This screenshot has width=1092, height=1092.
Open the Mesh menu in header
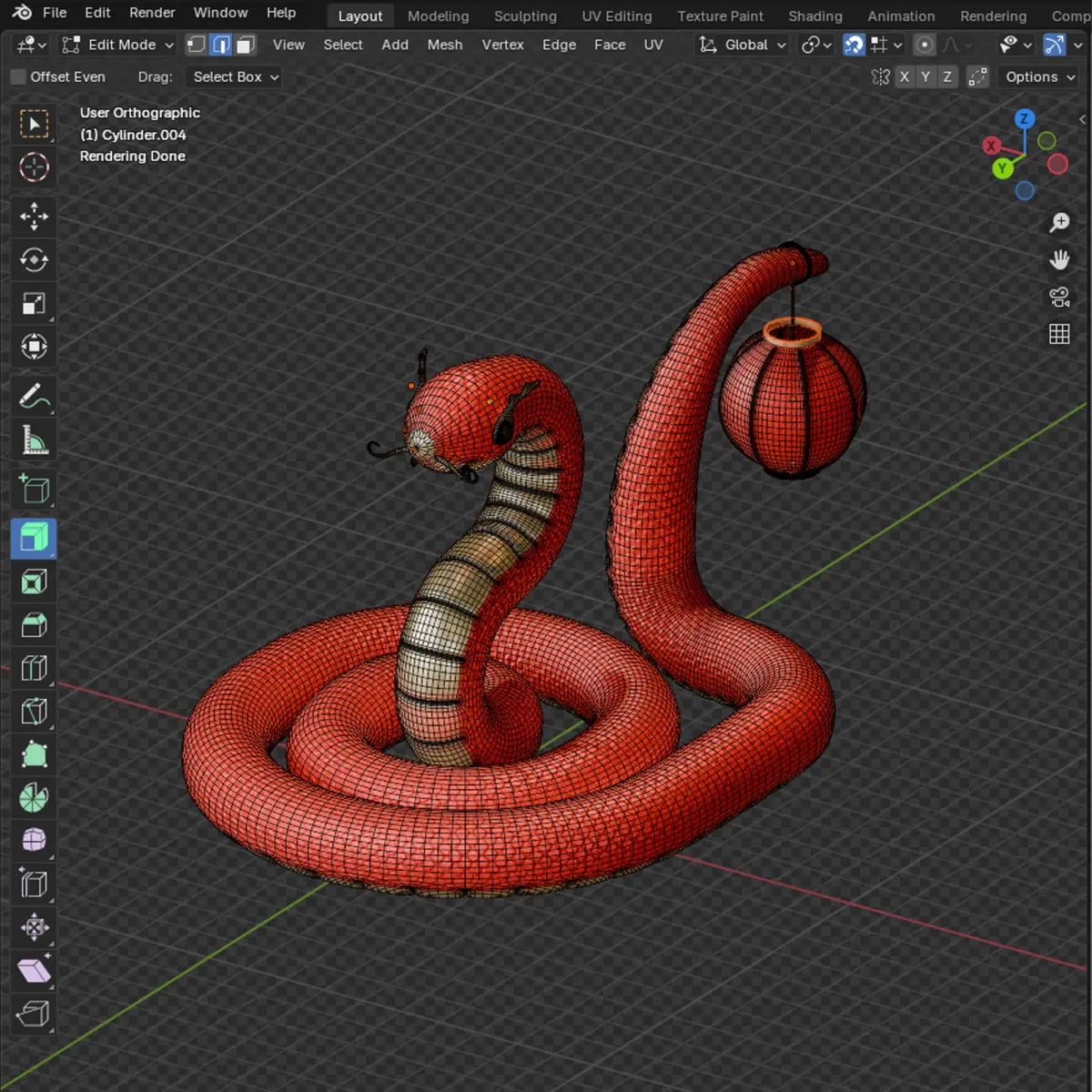[445, 45]
